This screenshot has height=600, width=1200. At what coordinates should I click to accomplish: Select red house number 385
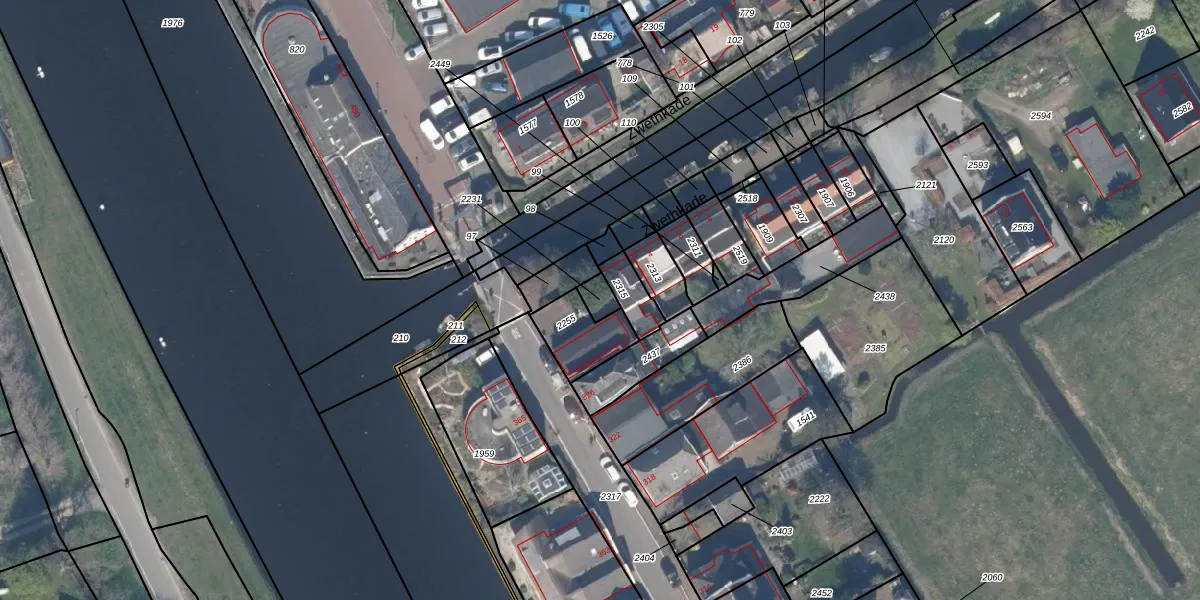click(519, 421)
